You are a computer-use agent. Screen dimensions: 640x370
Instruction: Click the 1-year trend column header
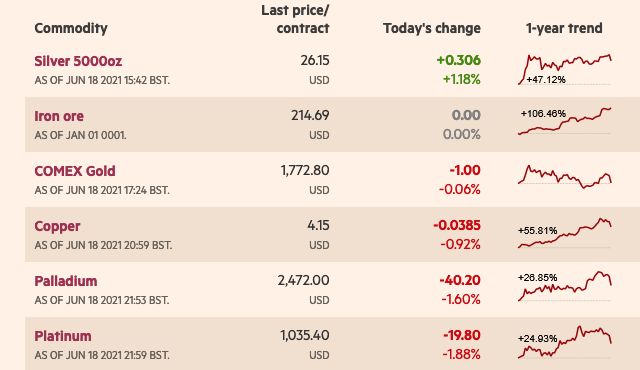click(x=564, y=29)
